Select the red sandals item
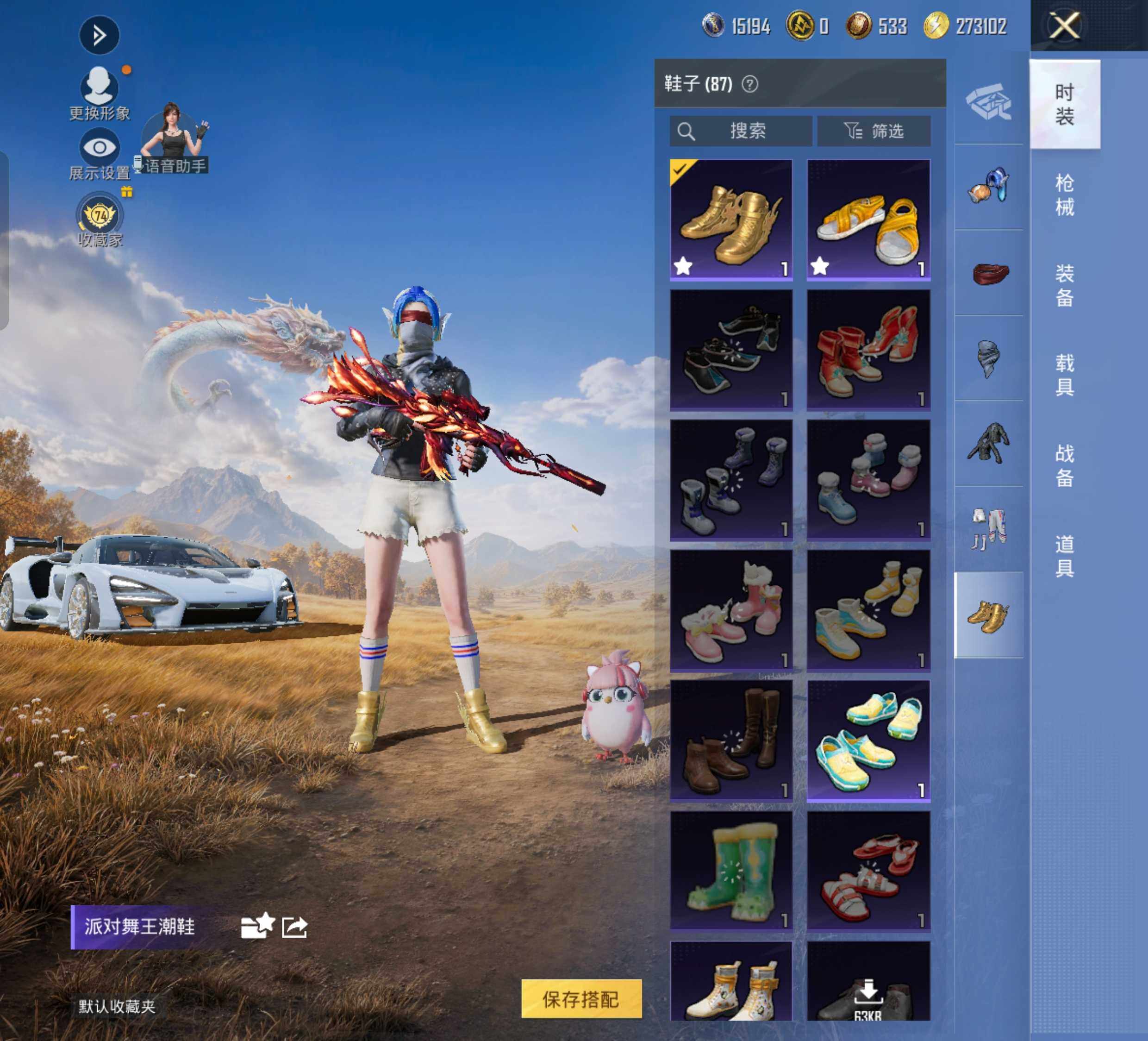Viewport: 1148px width, 1041px height. click(x=868, y=871)
